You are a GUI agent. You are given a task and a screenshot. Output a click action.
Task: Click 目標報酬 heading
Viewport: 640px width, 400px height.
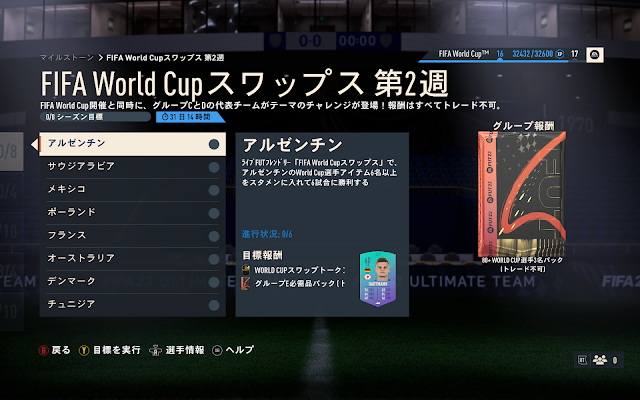pos(262,256)
